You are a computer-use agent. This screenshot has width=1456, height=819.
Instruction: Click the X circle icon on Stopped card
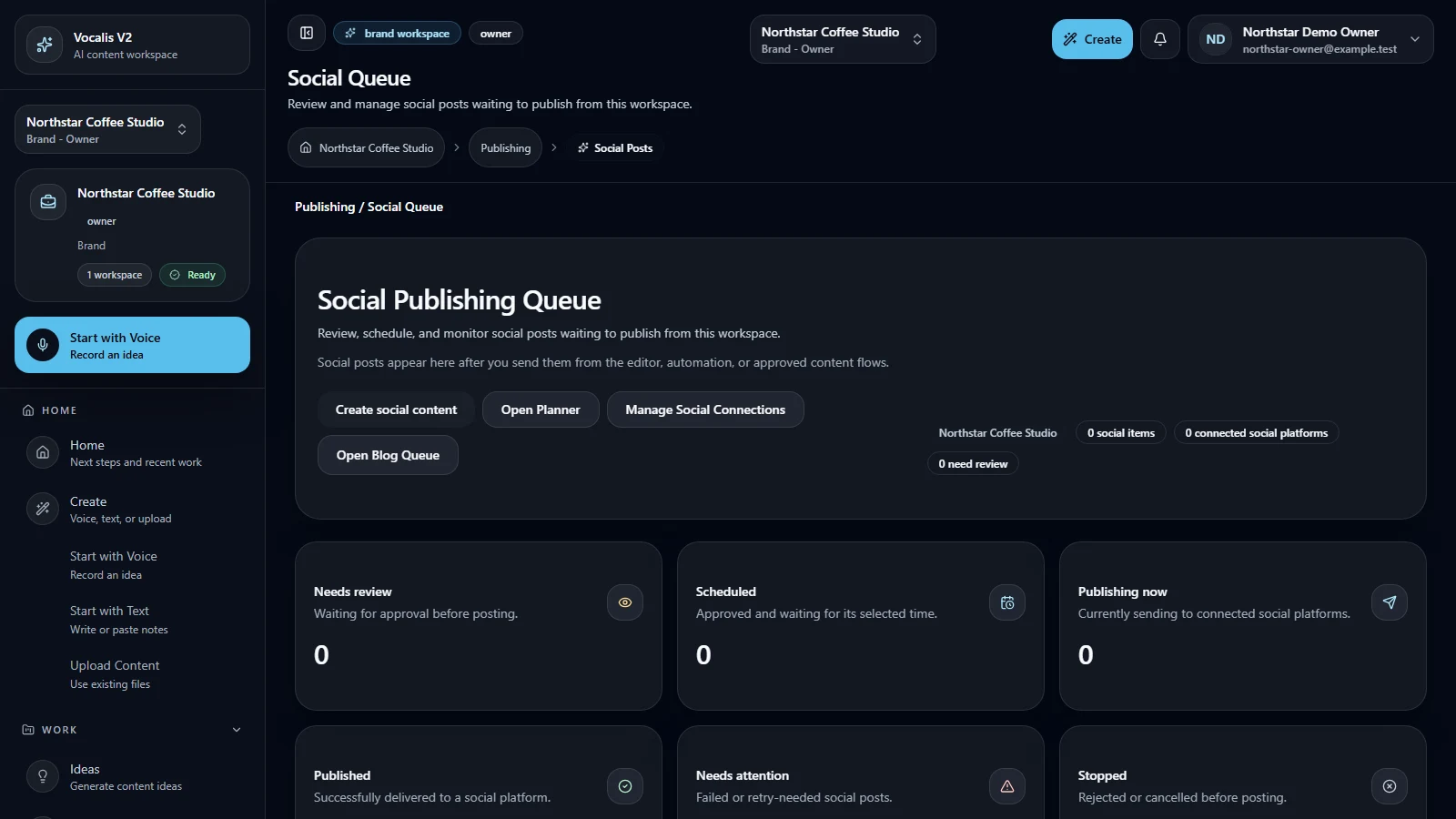(x=1390, y=786)
